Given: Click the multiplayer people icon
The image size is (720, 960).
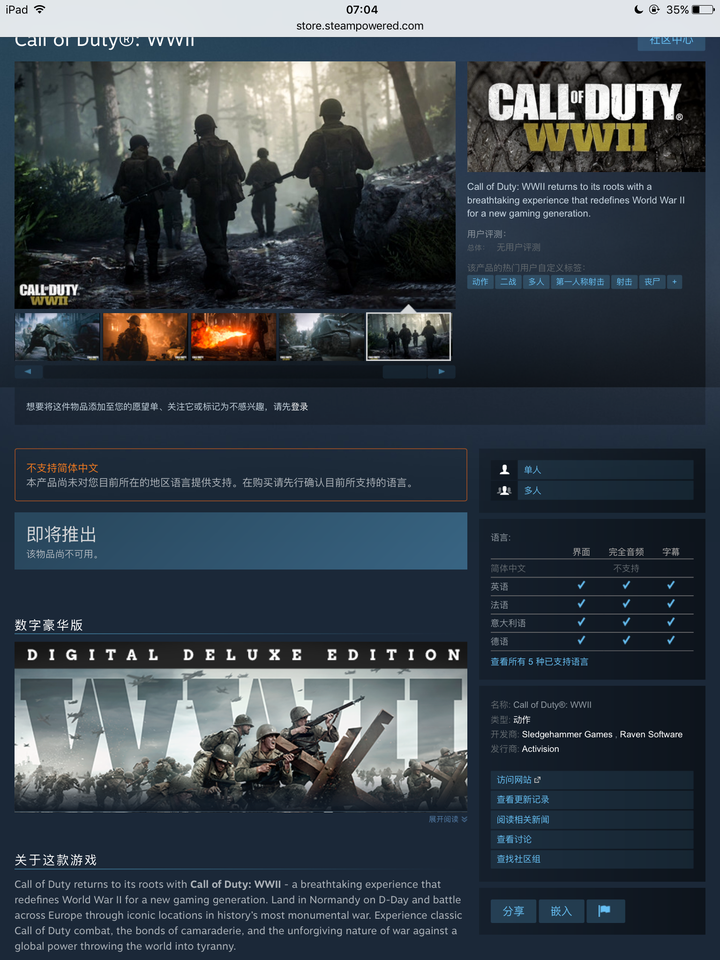Looking at the screenshot, I should coord(504,490).
